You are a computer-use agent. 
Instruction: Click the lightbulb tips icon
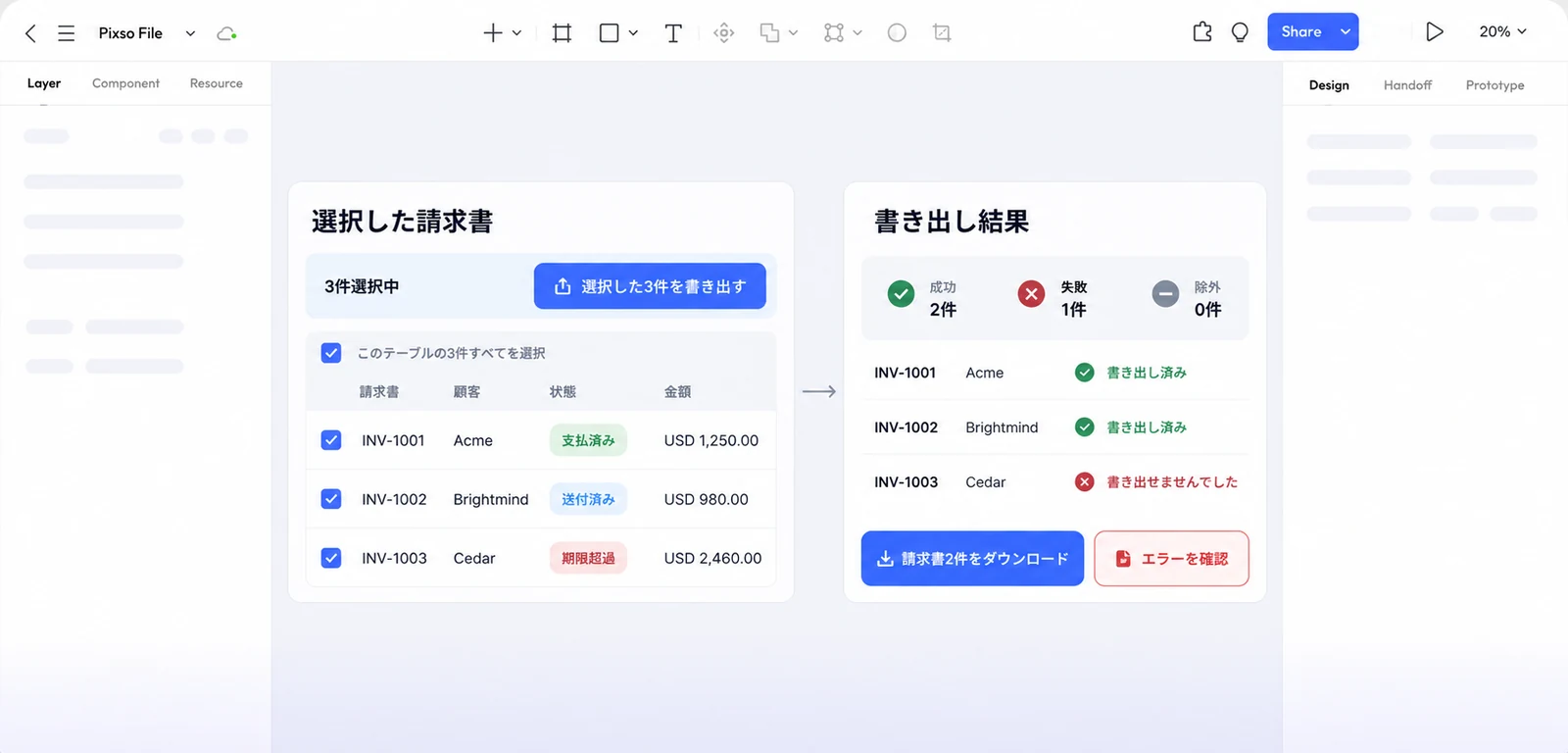1240,32
